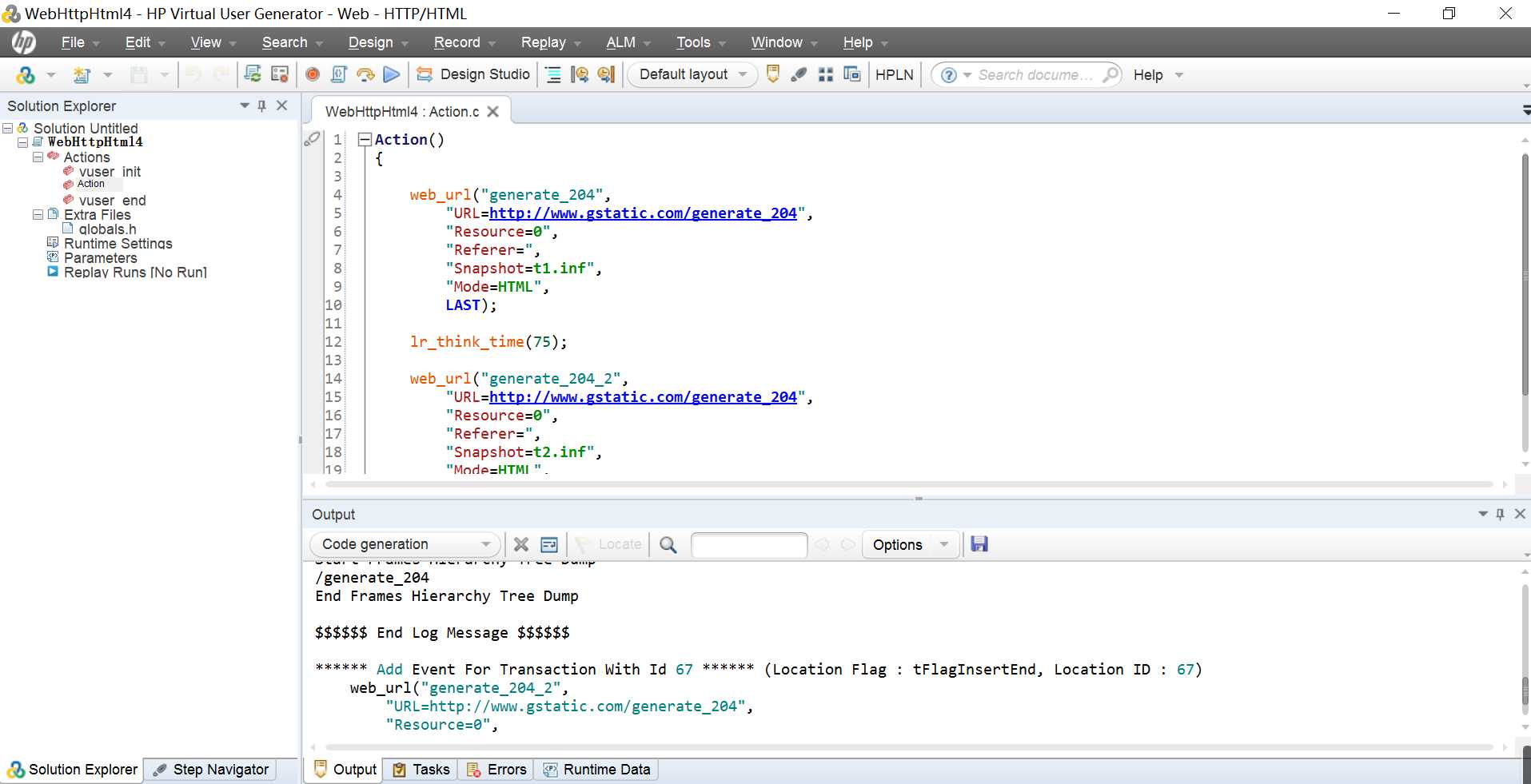1531x784 pixels.
Task: Open Design Studio
Action: 472,74
